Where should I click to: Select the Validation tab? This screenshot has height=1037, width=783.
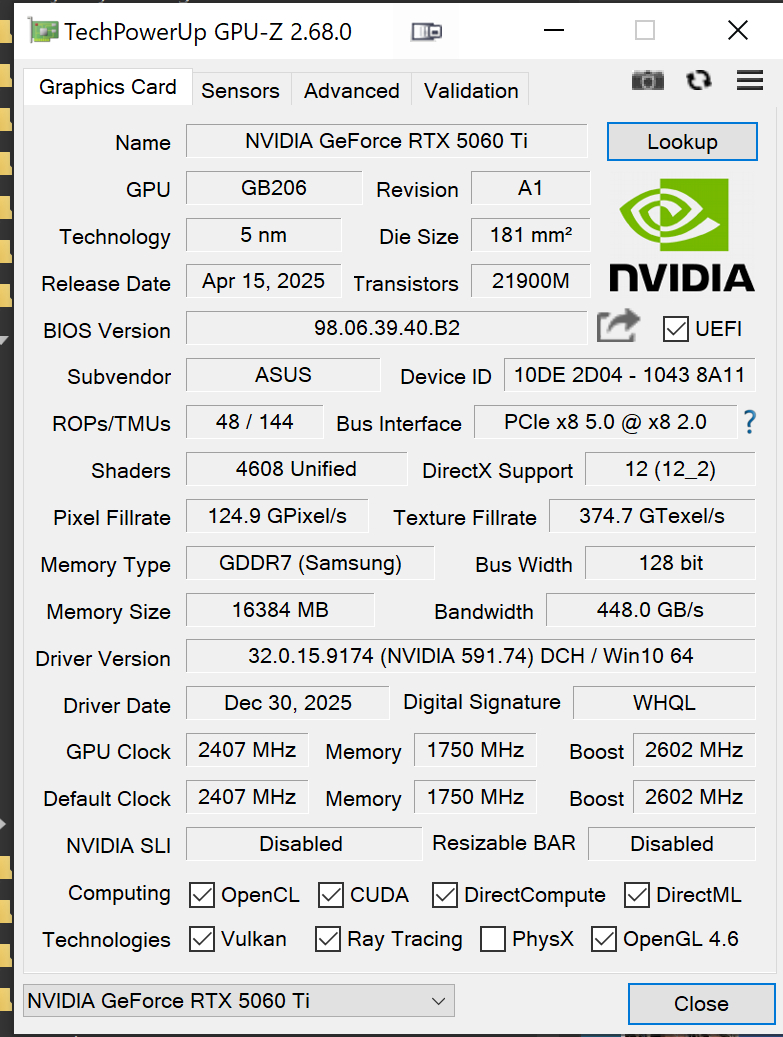click(471, 90)
